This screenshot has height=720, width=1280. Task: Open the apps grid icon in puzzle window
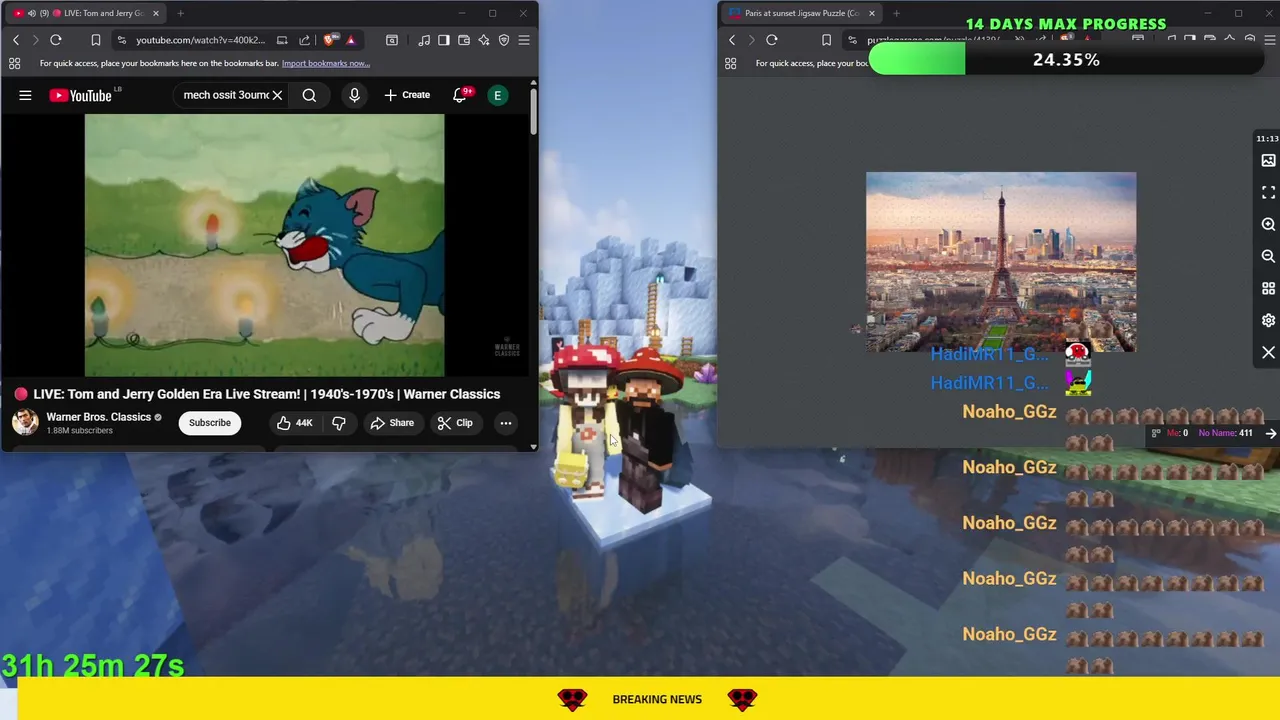pos(731,63)
